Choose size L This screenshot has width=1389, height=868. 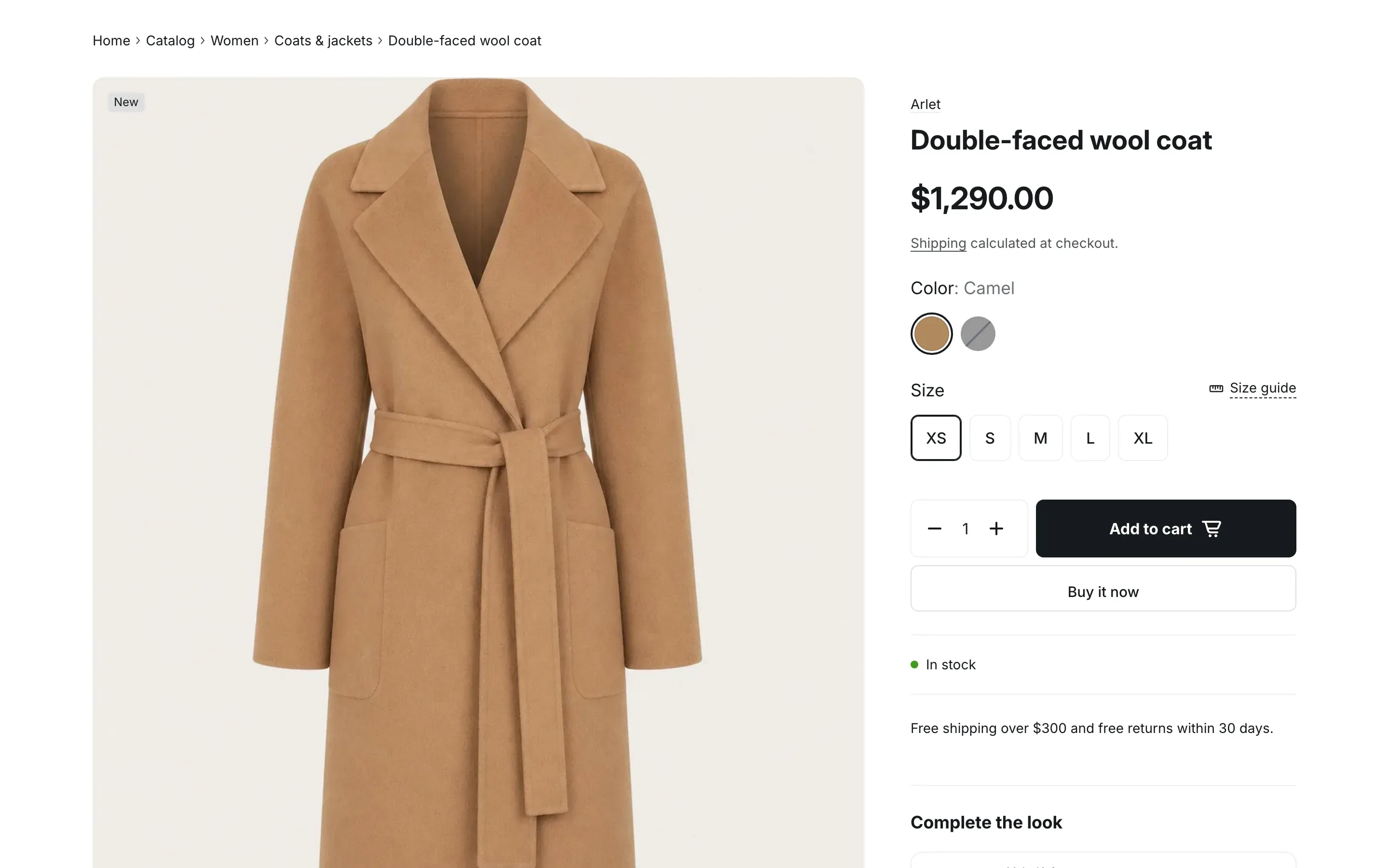1090,438
